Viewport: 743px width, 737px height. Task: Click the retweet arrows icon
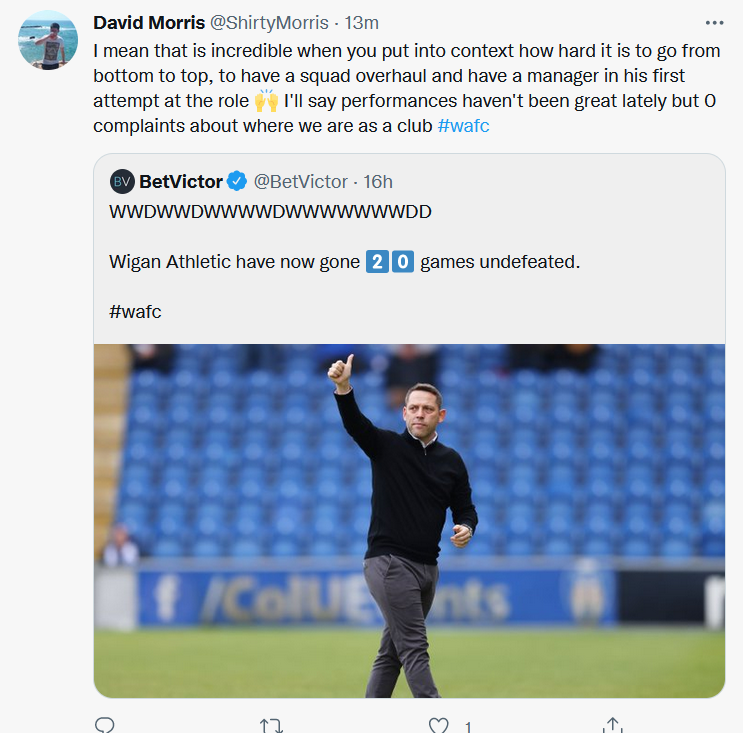click(x=271, y=726)
